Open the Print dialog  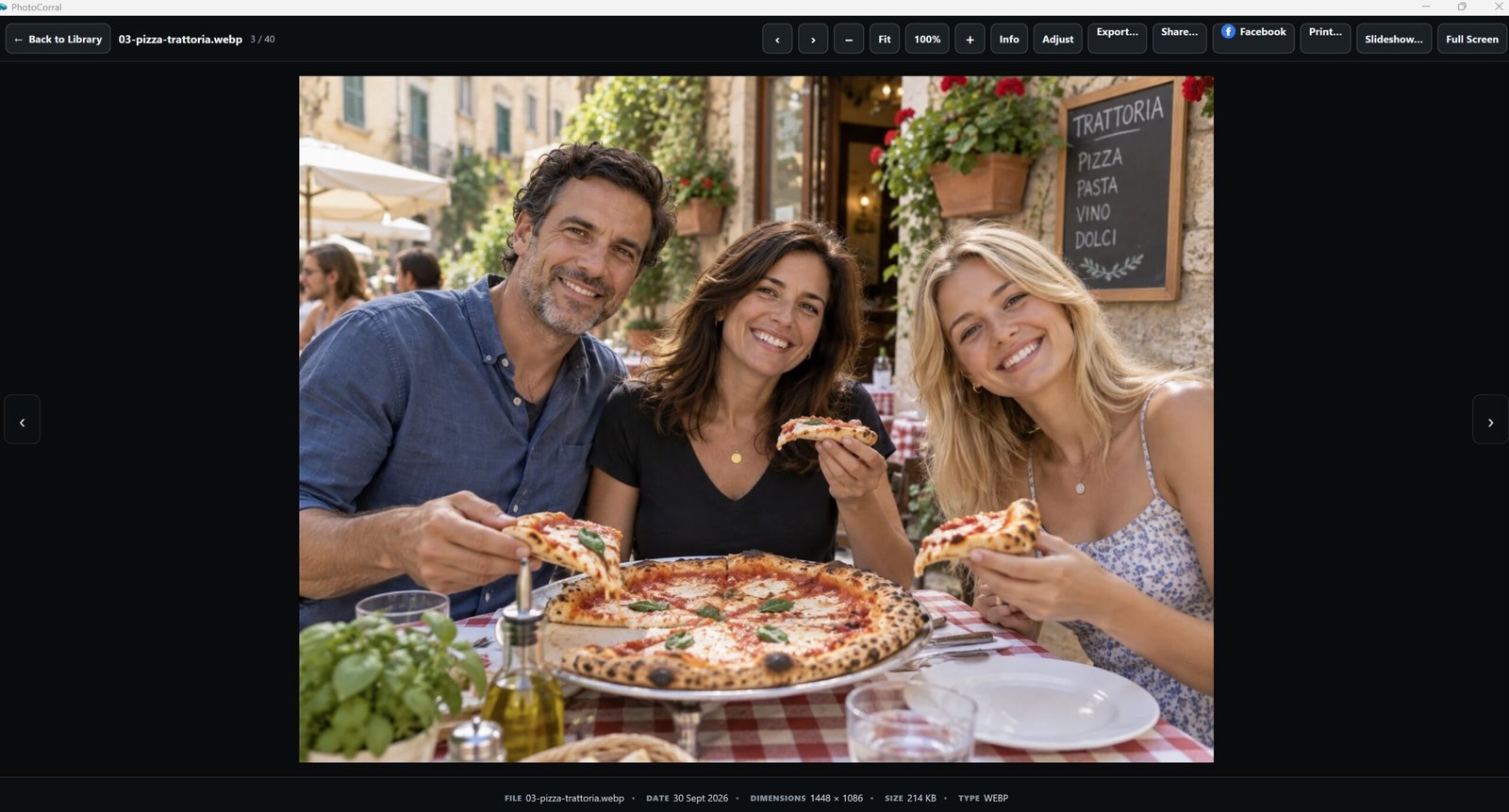pyautogui.click(x=1325, y=39)
